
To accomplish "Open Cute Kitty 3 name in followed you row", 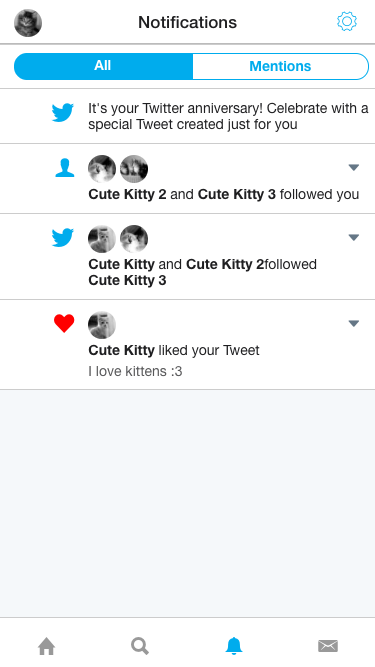I will coord(237,194).
